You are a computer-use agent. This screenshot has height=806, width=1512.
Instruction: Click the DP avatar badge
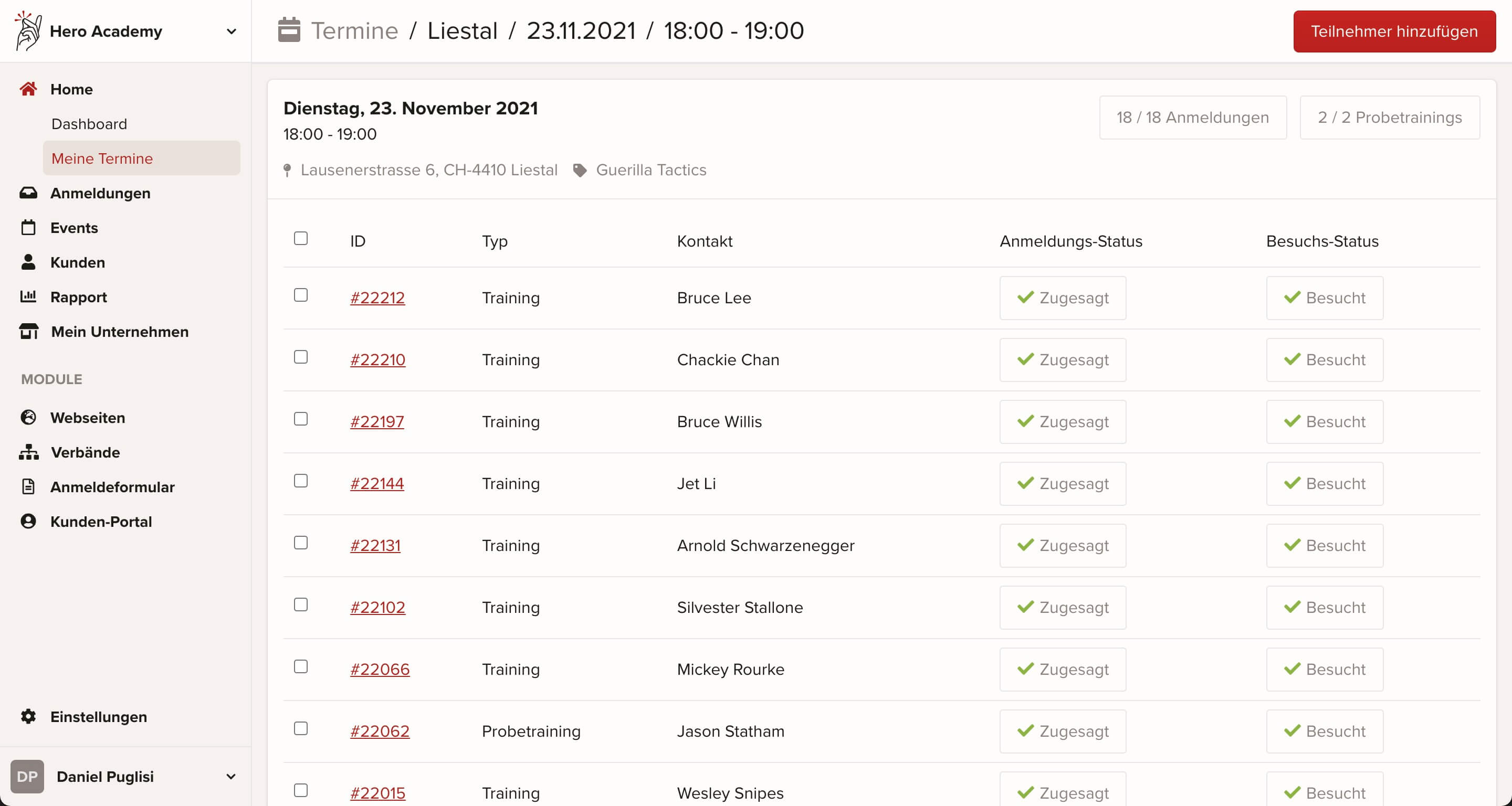pyautogui.click(x=27, y=777)
